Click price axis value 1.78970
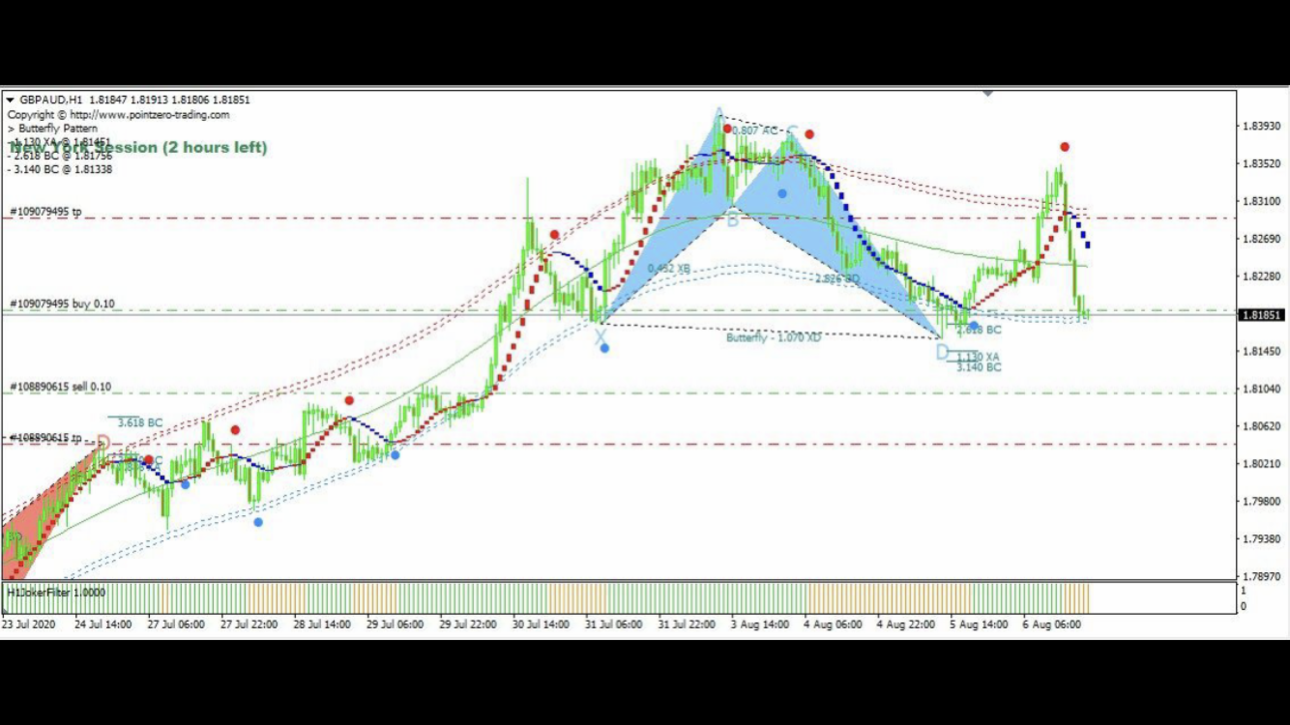The image size is (1290, 725). click(x=1262, y=577)
